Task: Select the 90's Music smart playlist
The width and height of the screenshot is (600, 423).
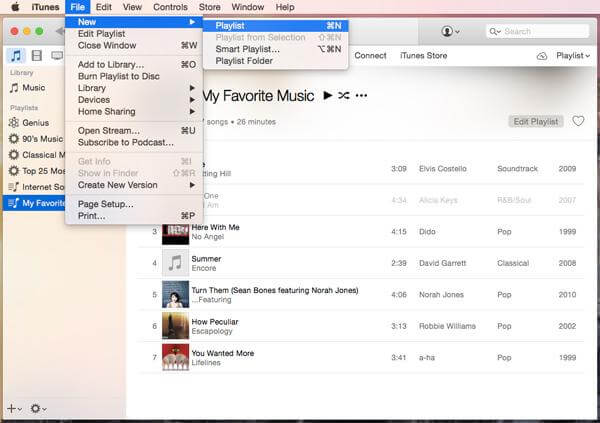Action: [35, 139]
